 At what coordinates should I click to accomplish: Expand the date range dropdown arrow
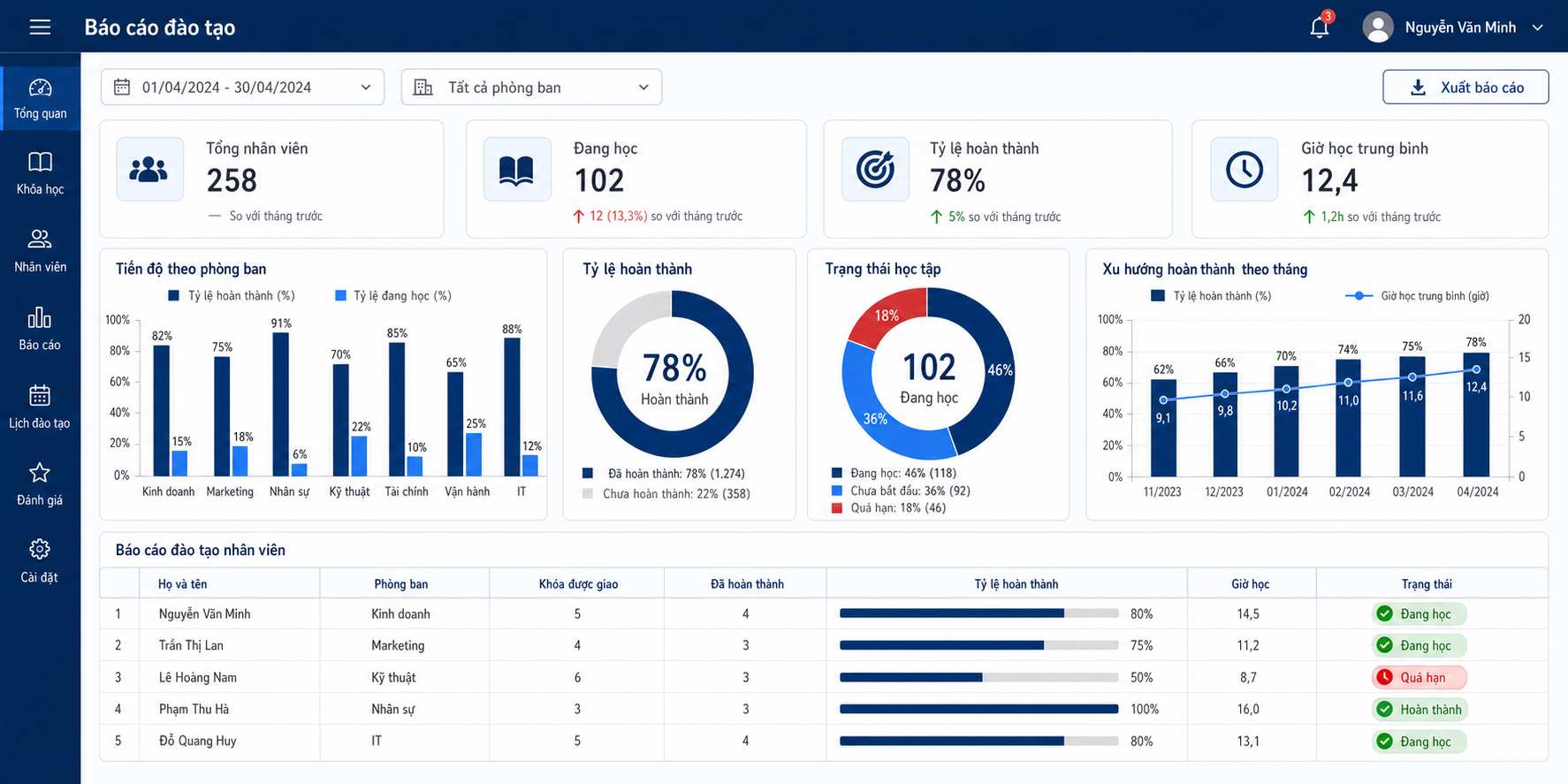click(366, 88)
